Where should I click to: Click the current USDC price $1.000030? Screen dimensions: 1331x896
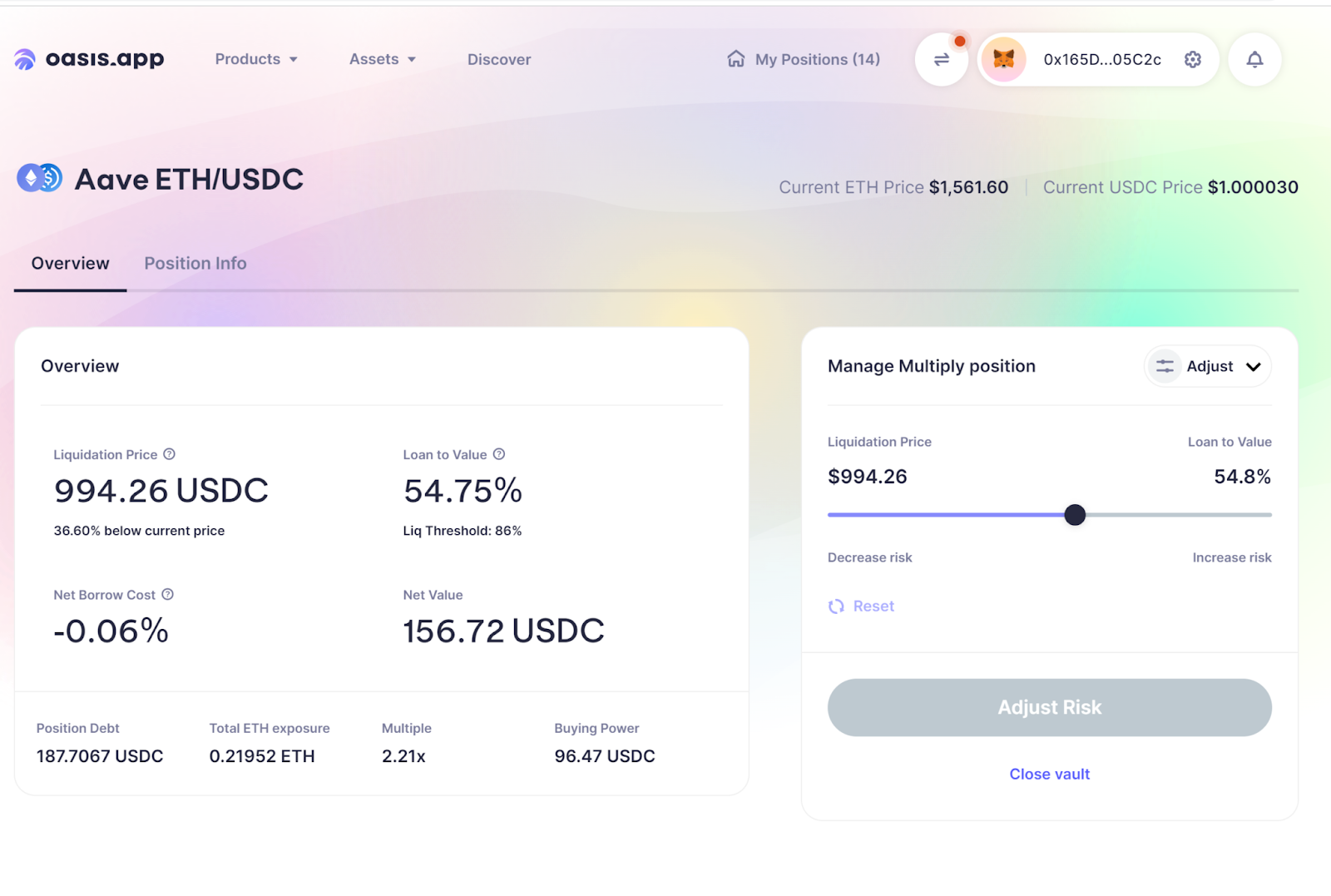click(1253, 187)
